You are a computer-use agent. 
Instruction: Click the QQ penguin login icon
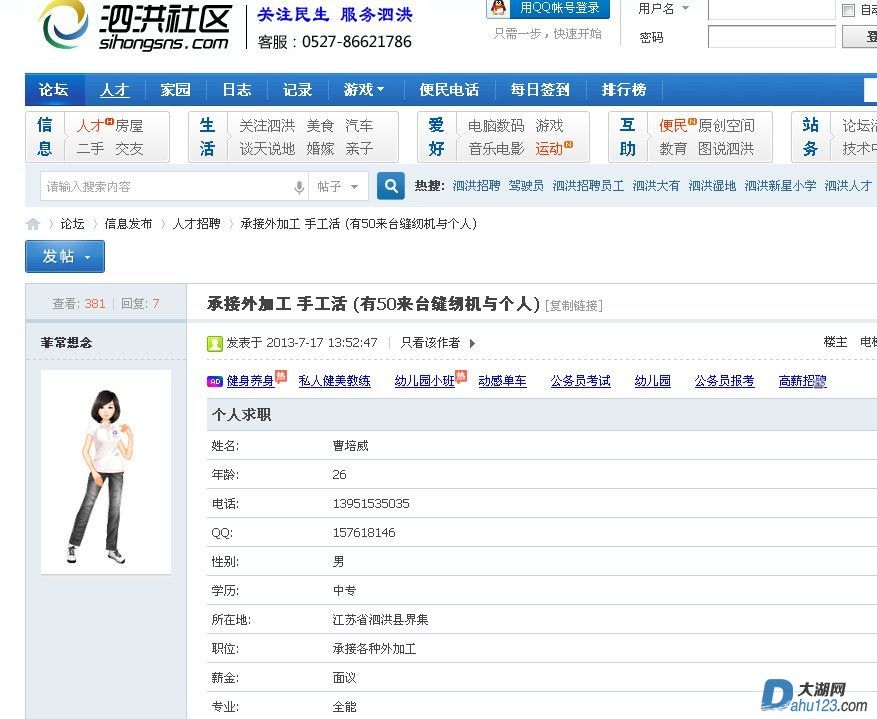coord(498,8)
